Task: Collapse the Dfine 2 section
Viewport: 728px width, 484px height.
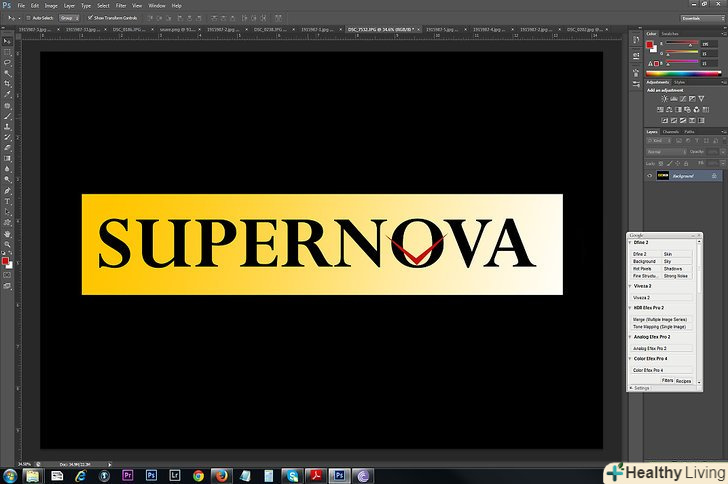Action: tap(630, 242)
